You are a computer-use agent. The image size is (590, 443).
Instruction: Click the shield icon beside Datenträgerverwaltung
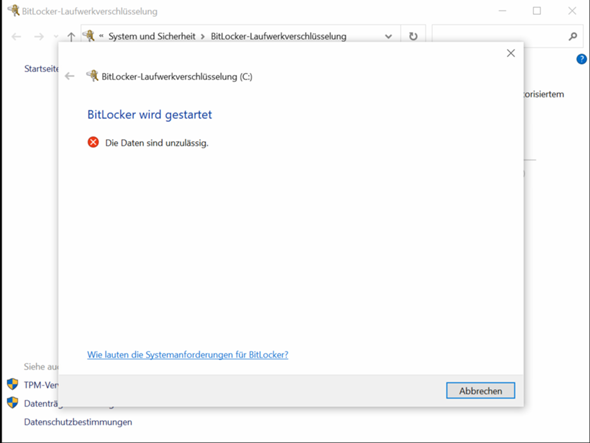(x=12, y=403)
